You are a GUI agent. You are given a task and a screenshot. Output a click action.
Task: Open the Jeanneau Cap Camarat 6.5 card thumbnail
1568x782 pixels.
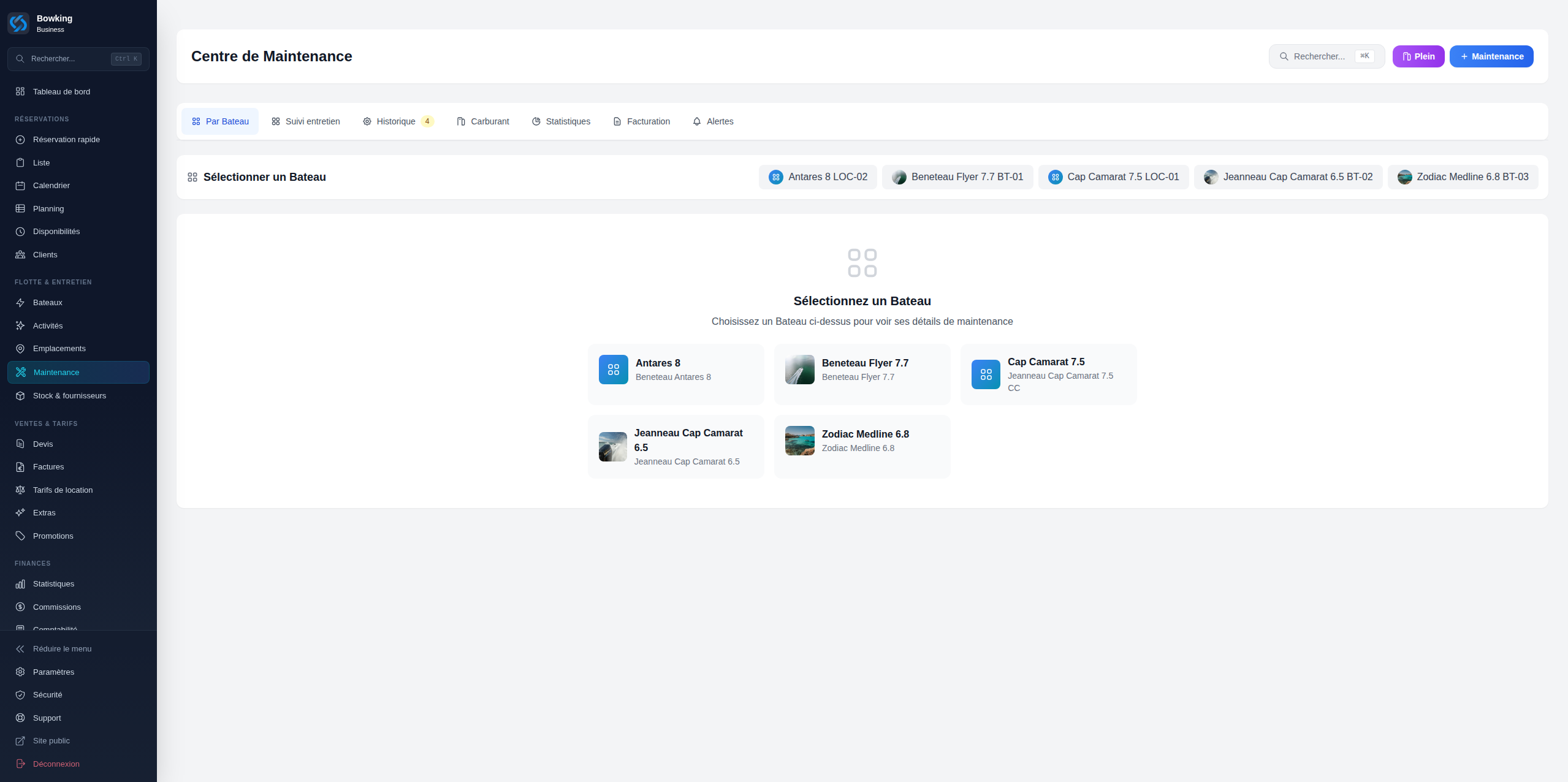click(x=613, y=447)
